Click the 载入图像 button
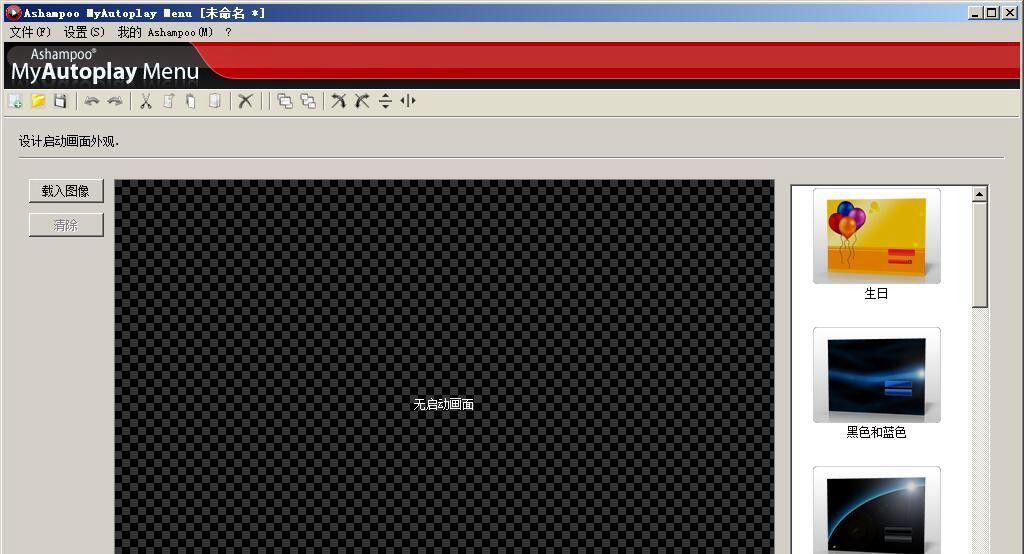 (66, 191)
